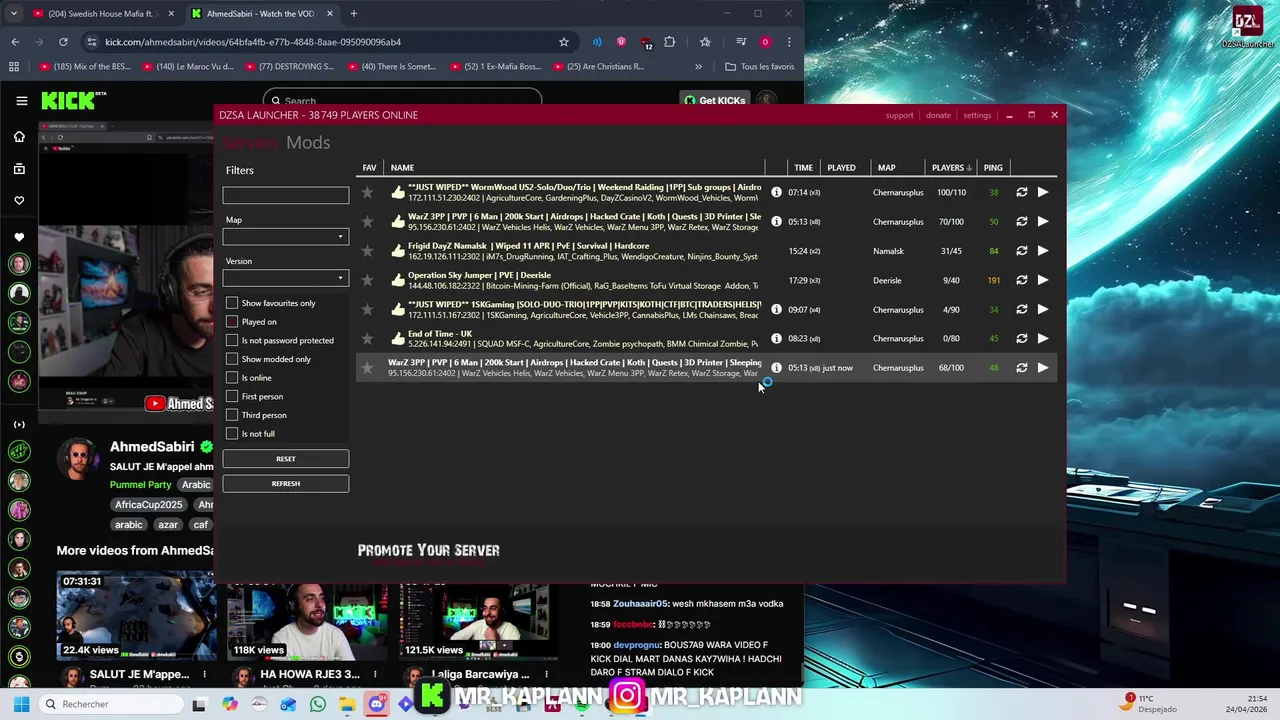Viewport: 1280px width, 720px height.
Task: Expand Chrome bookmarks overflow chevron
Action: click(x=698, y=67)
